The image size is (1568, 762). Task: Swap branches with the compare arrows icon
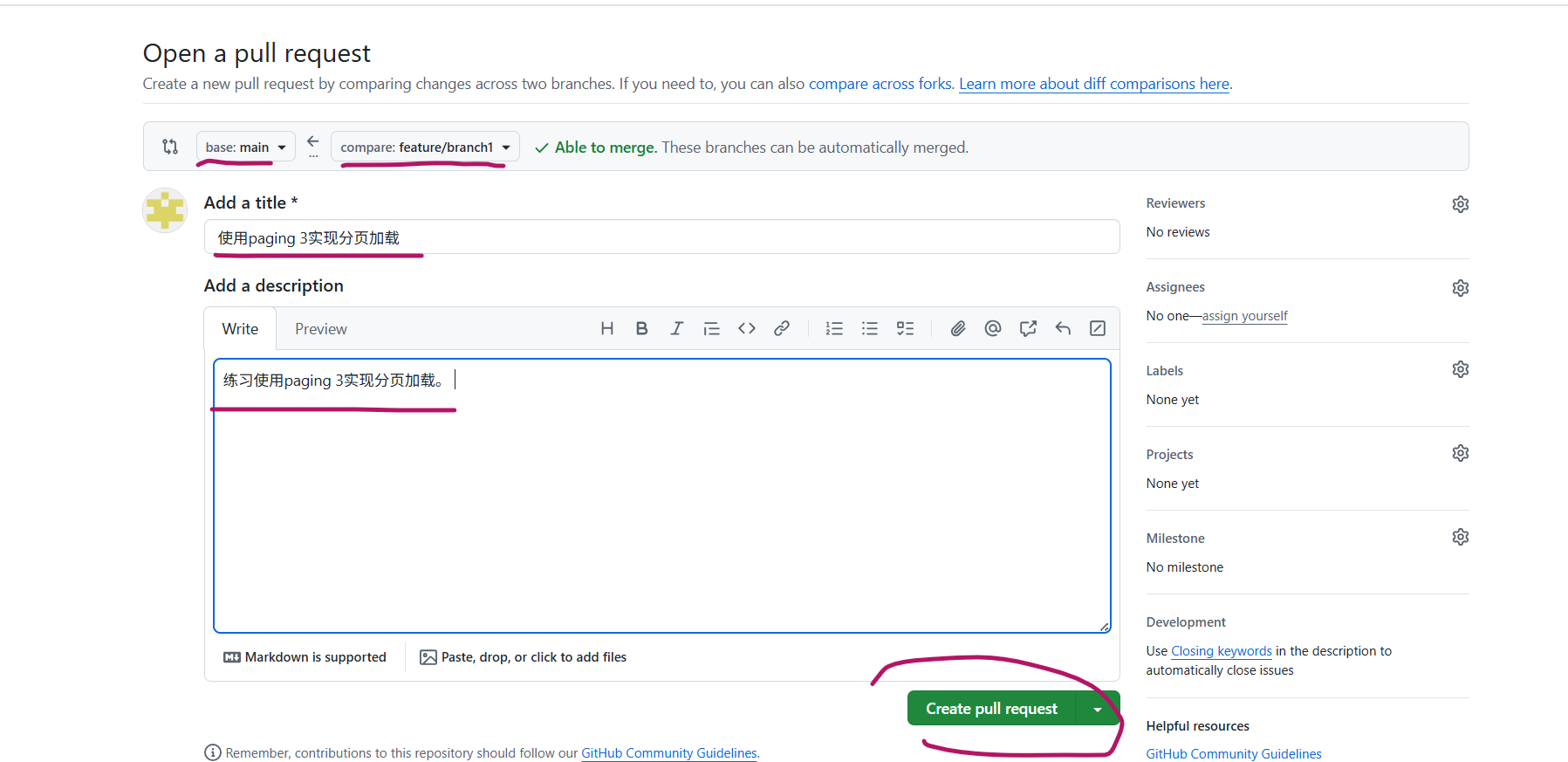(x=170, y=147)
